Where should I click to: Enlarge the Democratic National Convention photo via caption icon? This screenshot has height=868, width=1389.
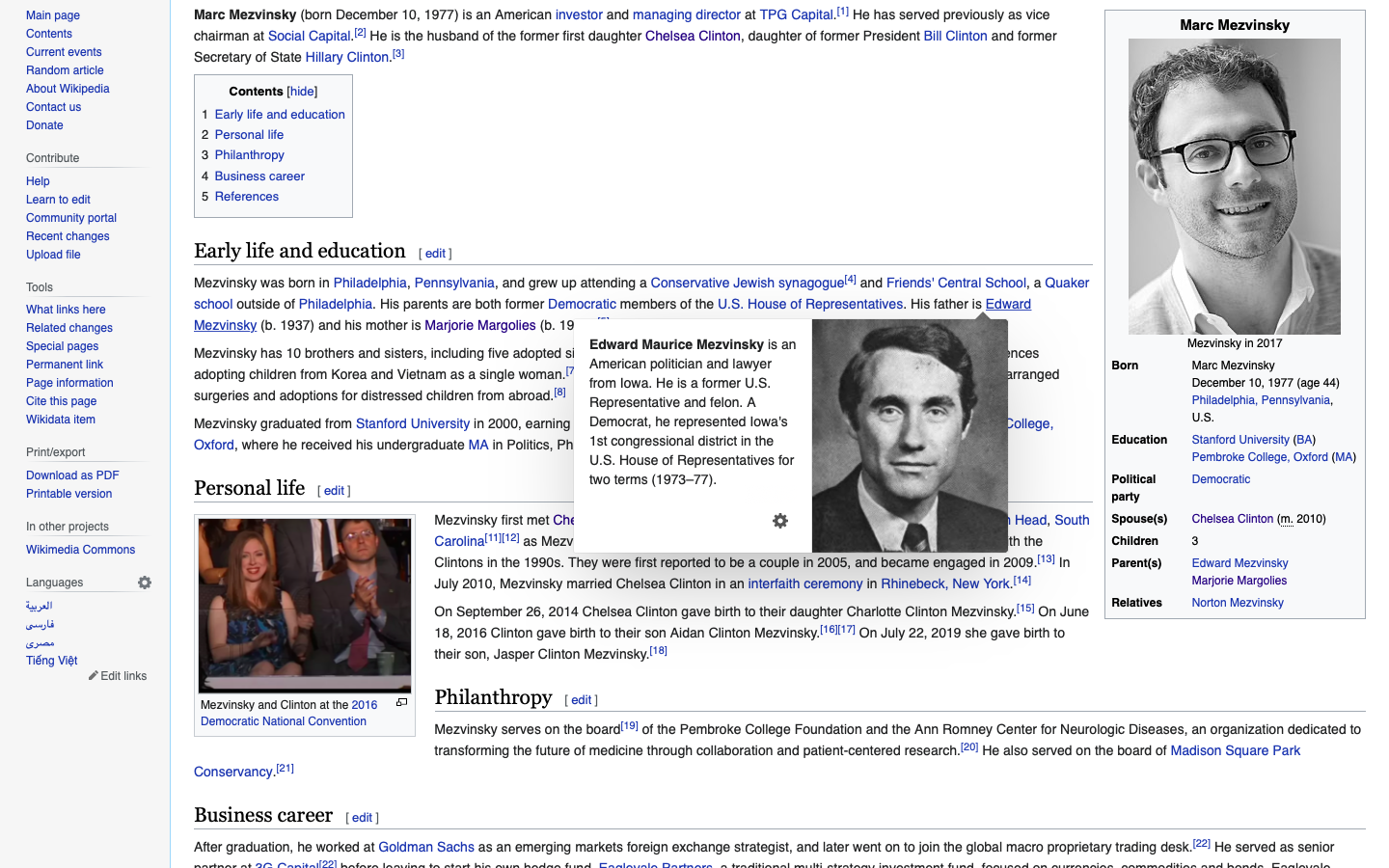coord(401,703)
